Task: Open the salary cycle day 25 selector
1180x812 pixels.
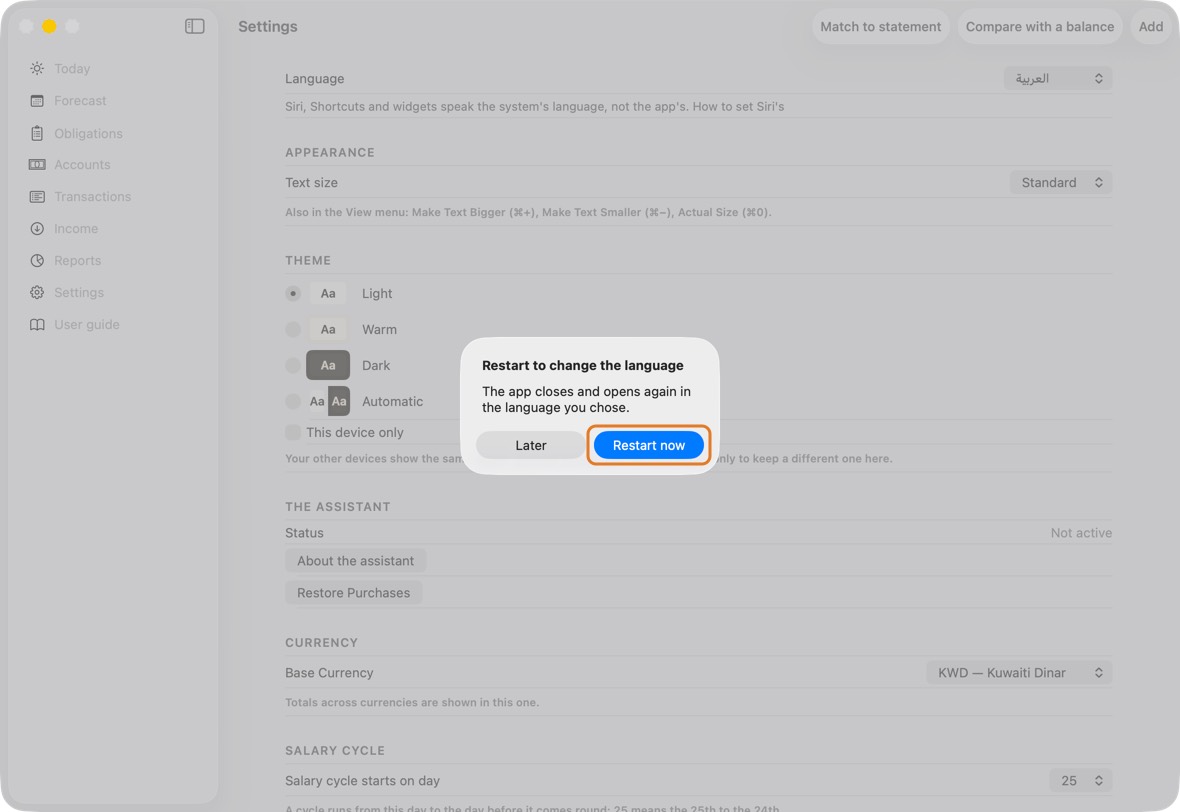Action: coord(1081,781)
